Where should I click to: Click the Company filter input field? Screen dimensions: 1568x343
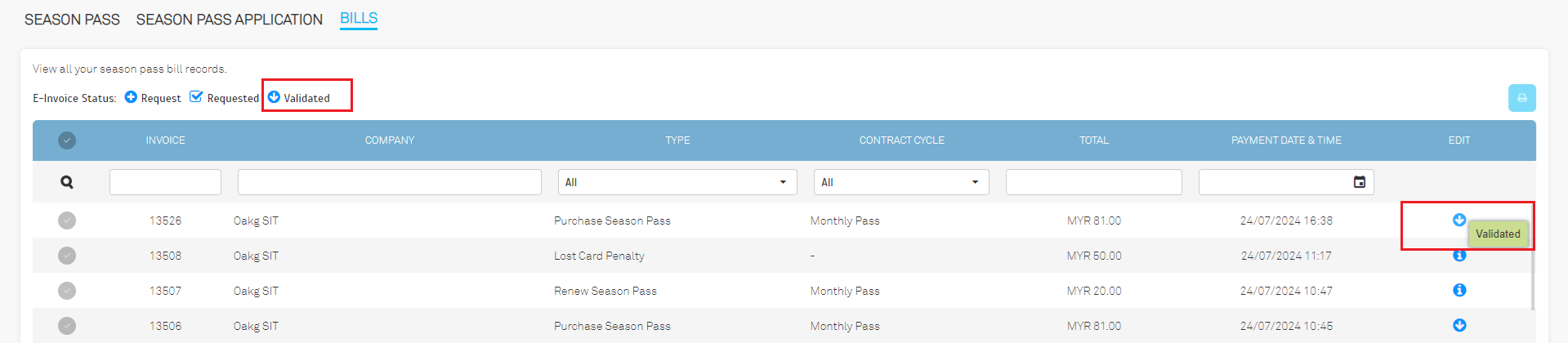(390, 182)
